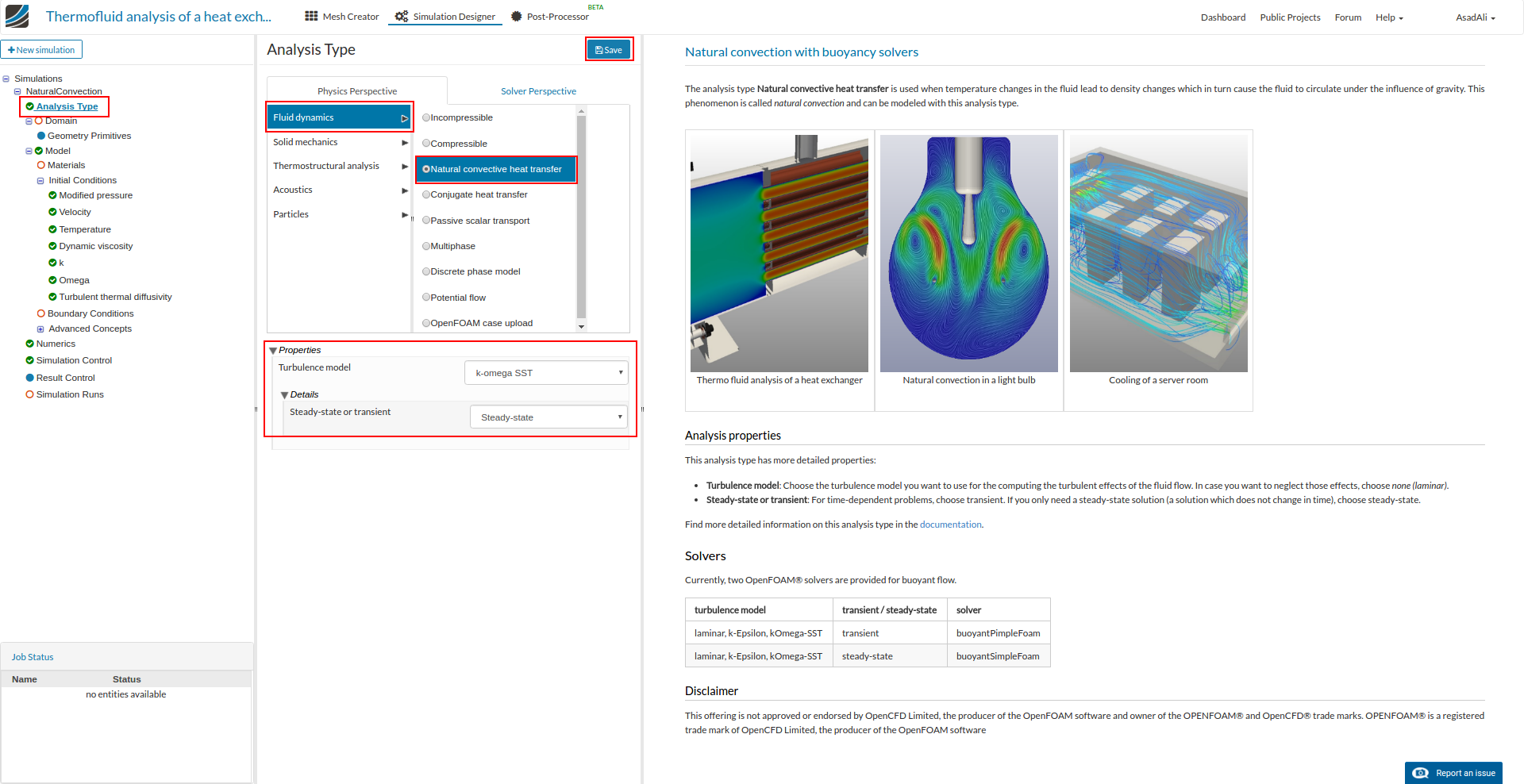Image resolution: width=1524 pixels, height=784 pixels.
Task: Click the orange circle icon beside Materials
Action: point(41,165)
